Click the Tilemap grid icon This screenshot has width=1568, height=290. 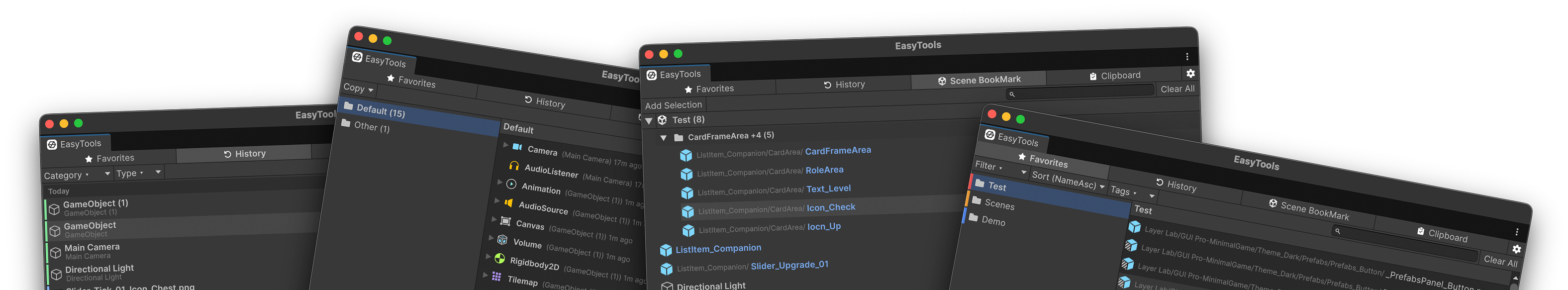(x=496, y=277)
